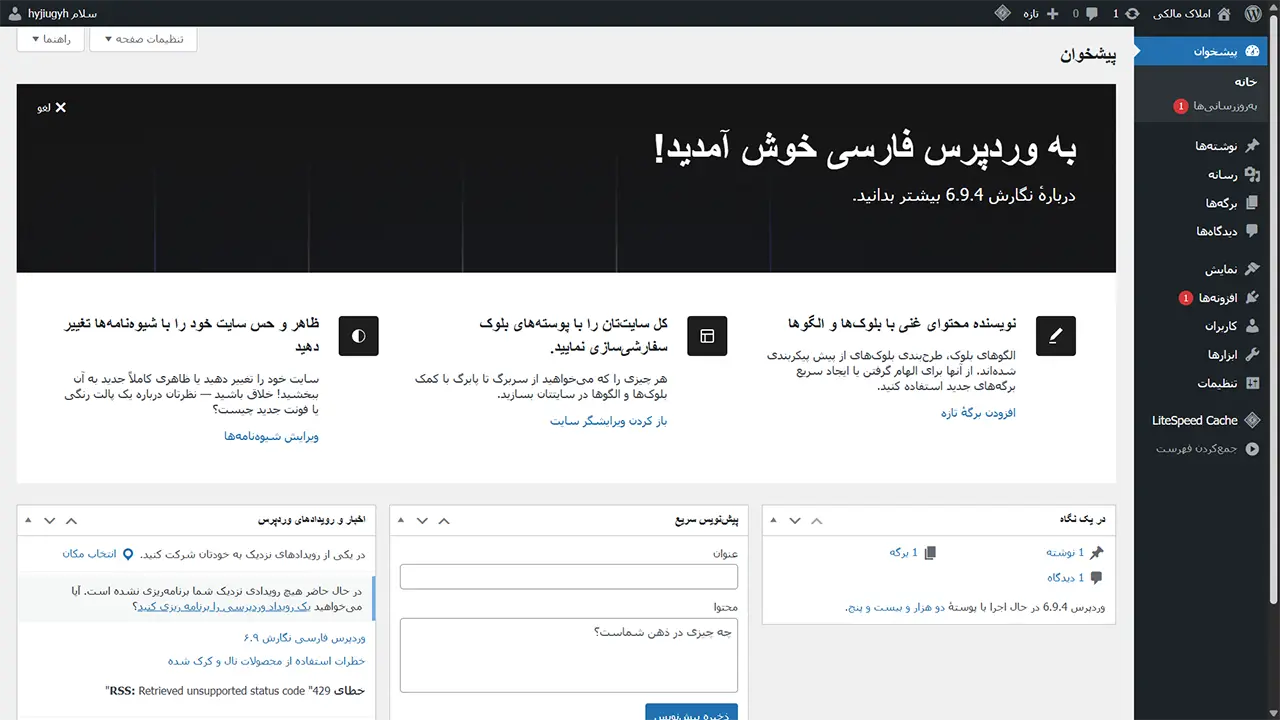
Task: Move در یک نگاه panel up
Action: (817, 520)
